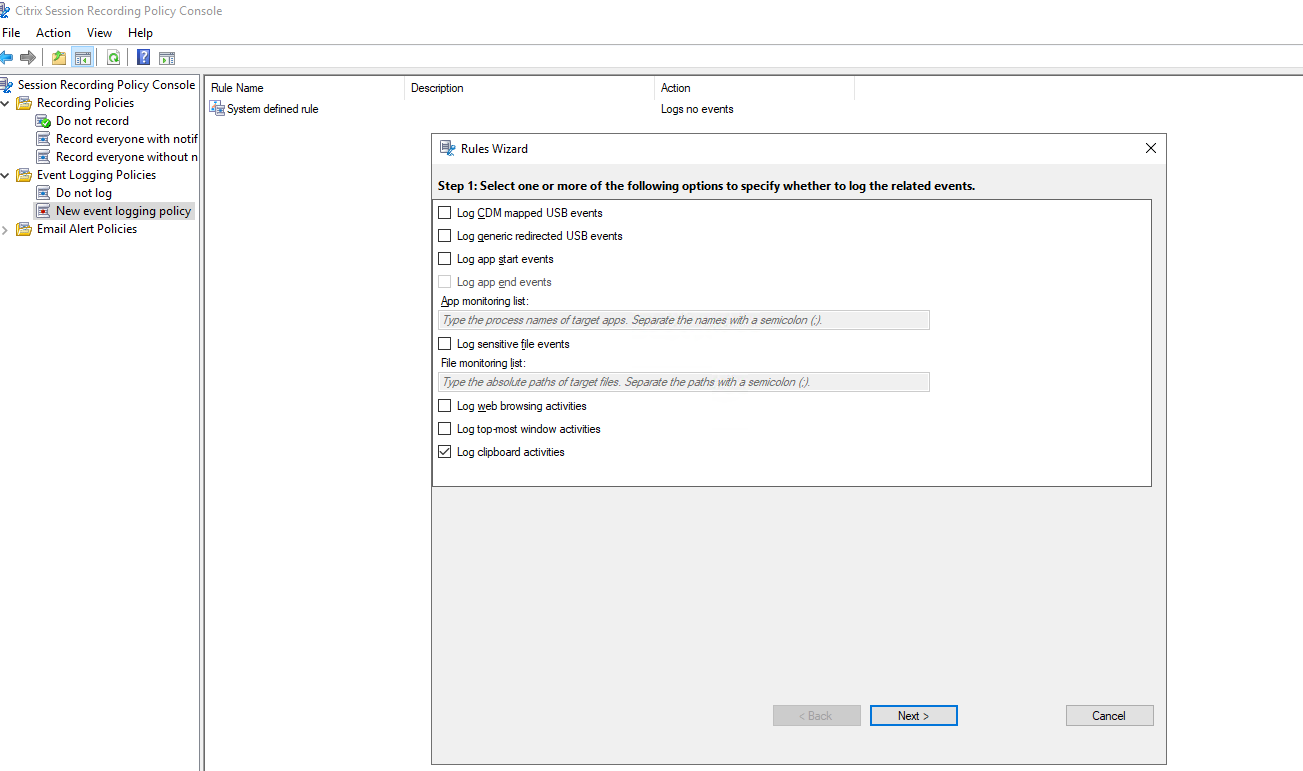Click the active Do not record policy icon
This screenshot has height=771, width=1303.
tap(43, 121)
